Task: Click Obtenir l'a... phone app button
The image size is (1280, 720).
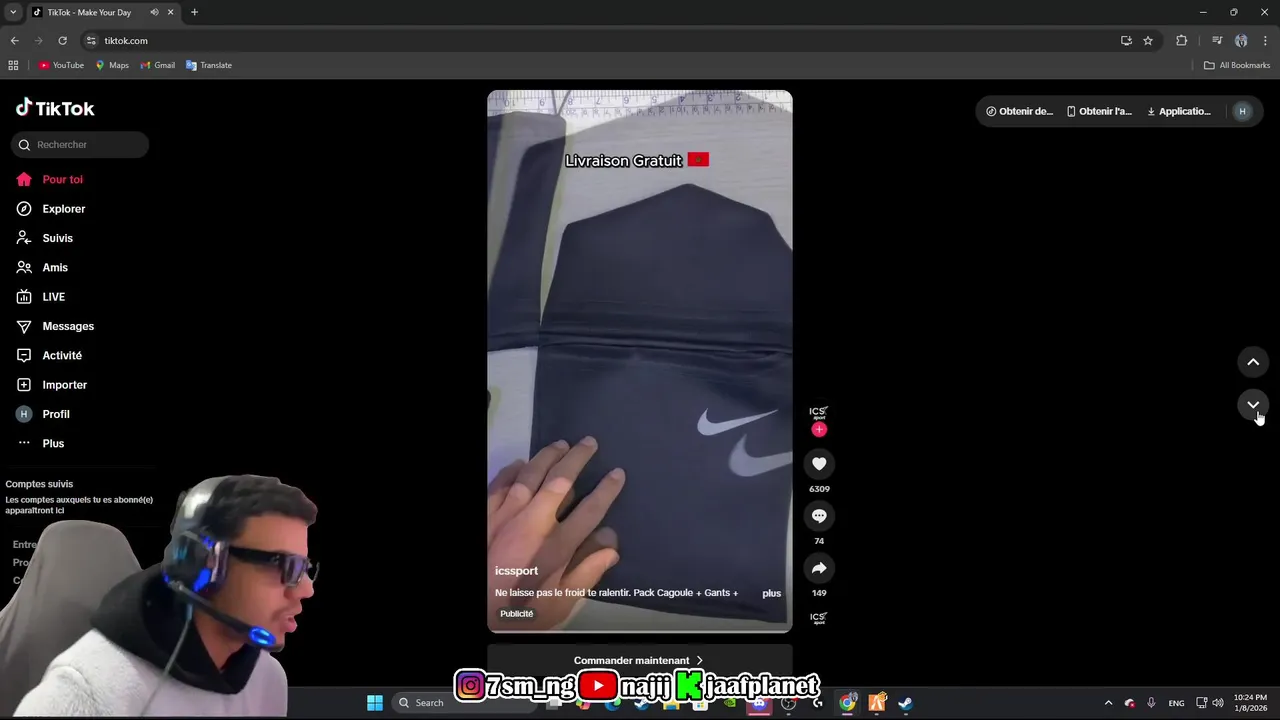Action: point(1099,111)
